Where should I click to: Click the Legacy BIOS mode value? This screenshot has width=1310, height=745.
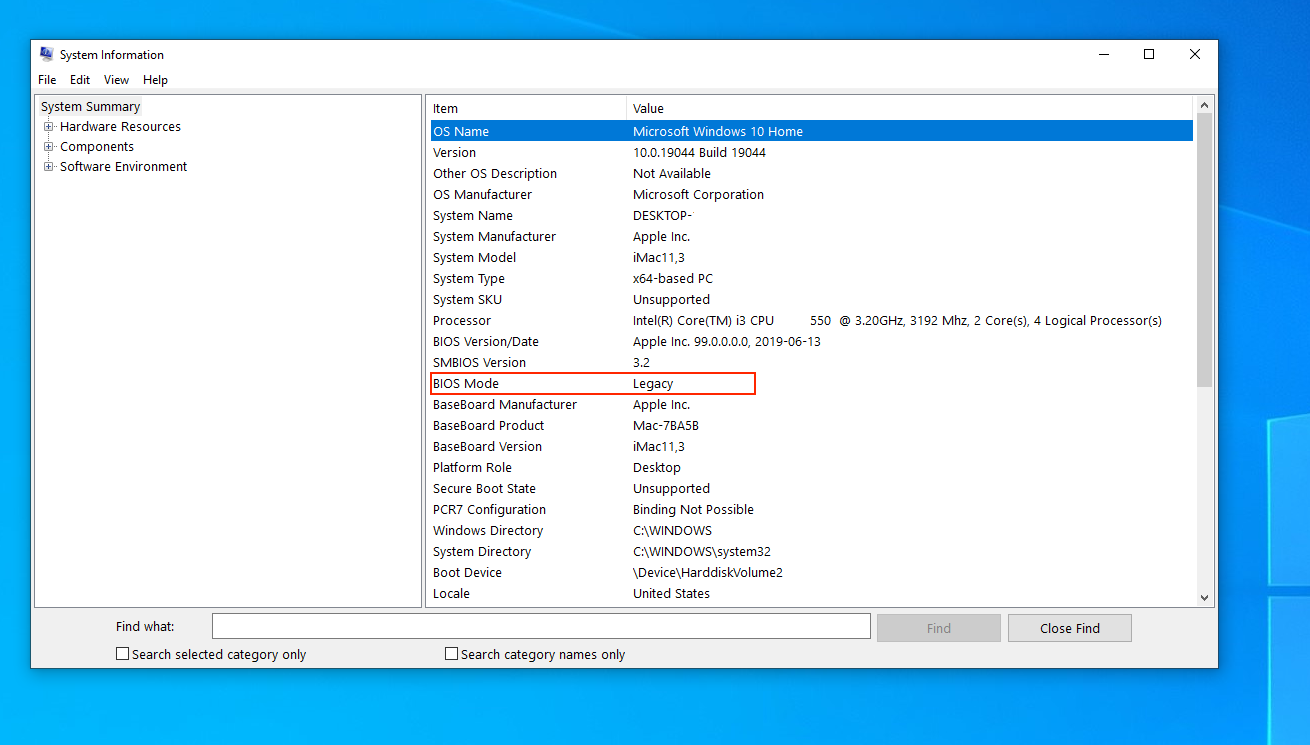point(653,383)
